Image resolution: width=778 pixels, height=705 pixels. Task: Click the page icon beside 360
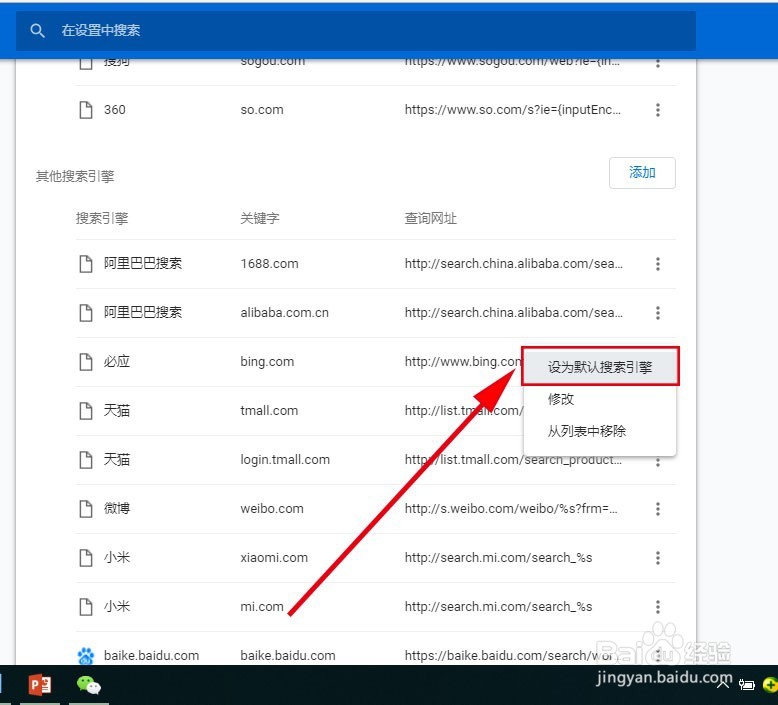point(86,110)
